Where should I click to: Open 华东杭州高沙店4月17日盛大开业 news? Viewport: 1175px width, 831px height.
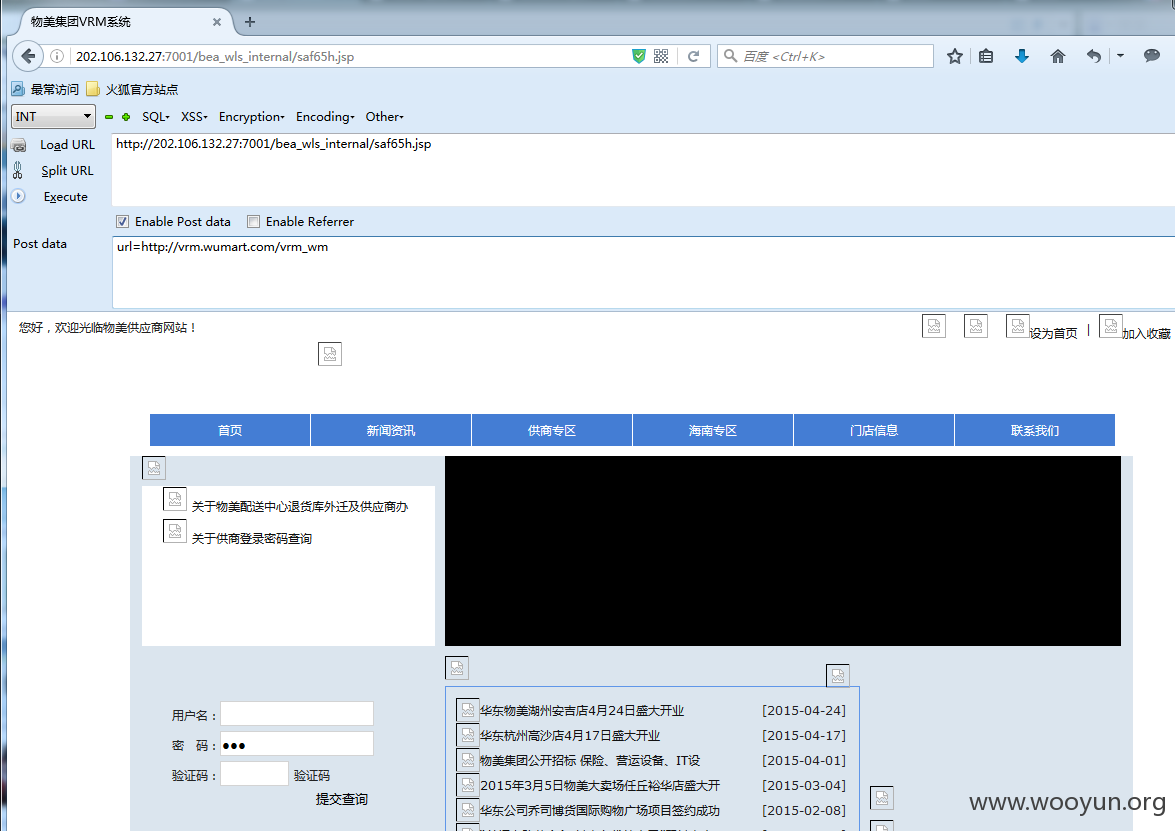[x=570, y=735]
